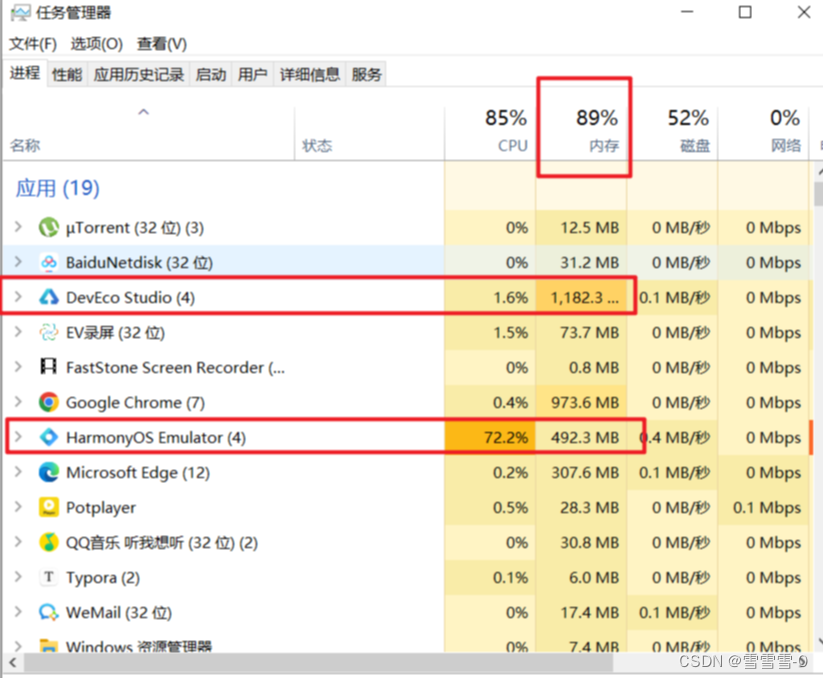This screenshot has width=823, height=678.
Task: Expand the Typora process group
Action: point(18,577)
